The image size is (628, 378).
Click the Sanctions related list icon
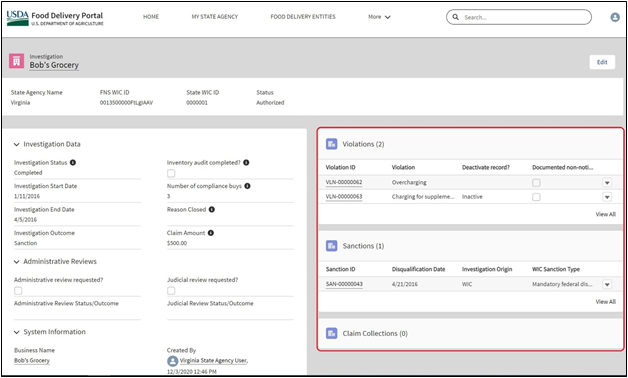pyautogui.click(x=332, y=246)
